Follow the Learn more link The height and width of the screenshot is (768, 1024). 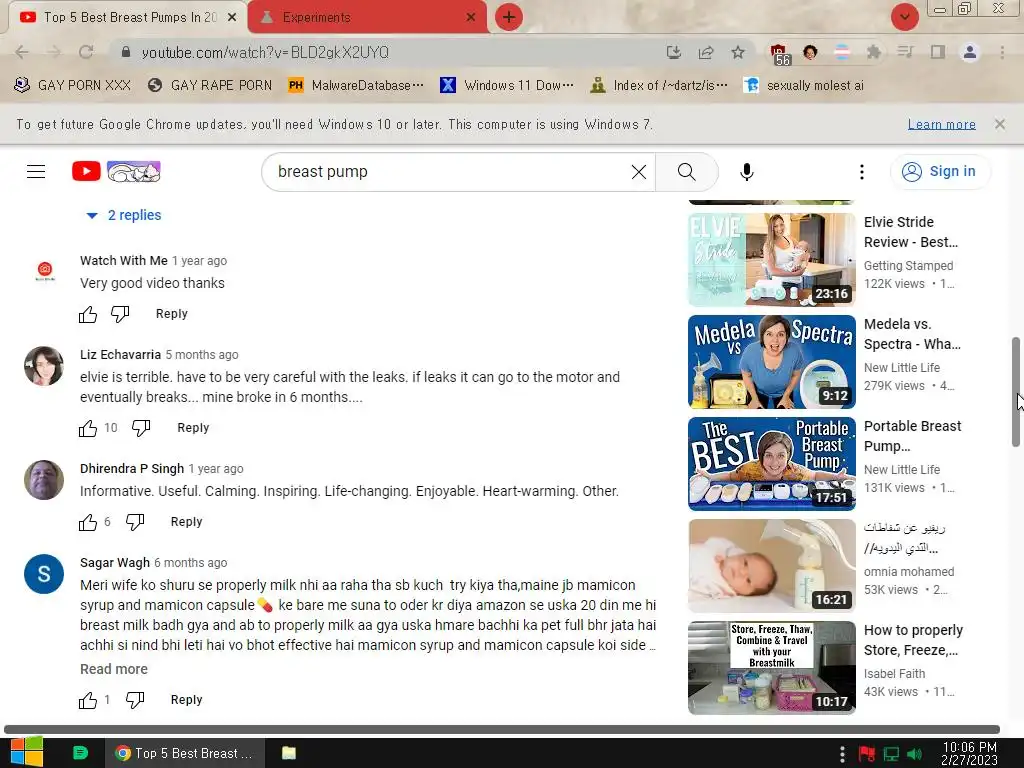(x=942, y=124)
